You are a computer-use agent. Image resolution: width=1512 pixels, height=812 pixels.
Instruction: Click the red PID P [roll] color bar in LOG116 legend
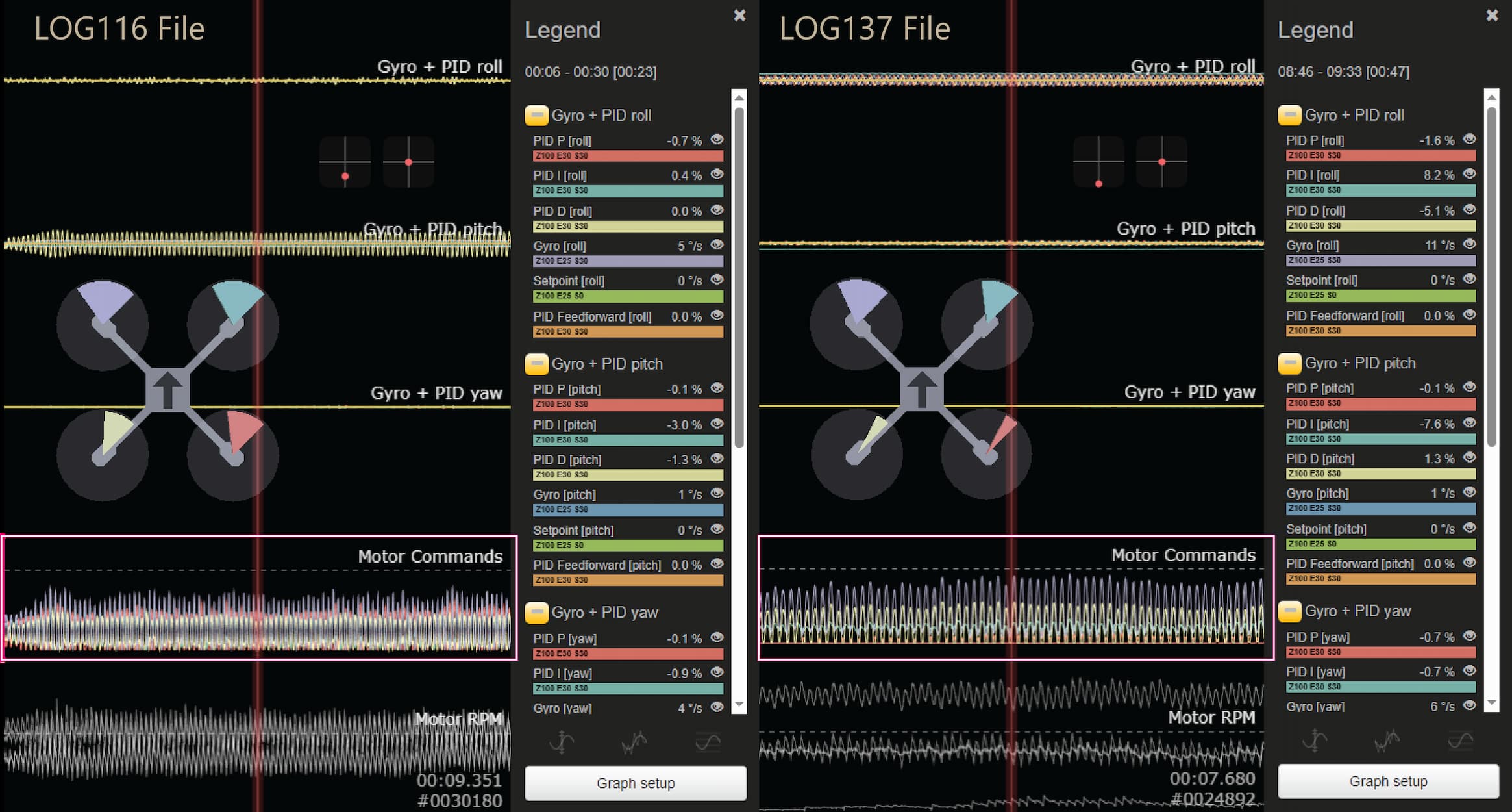coord(628,156)
